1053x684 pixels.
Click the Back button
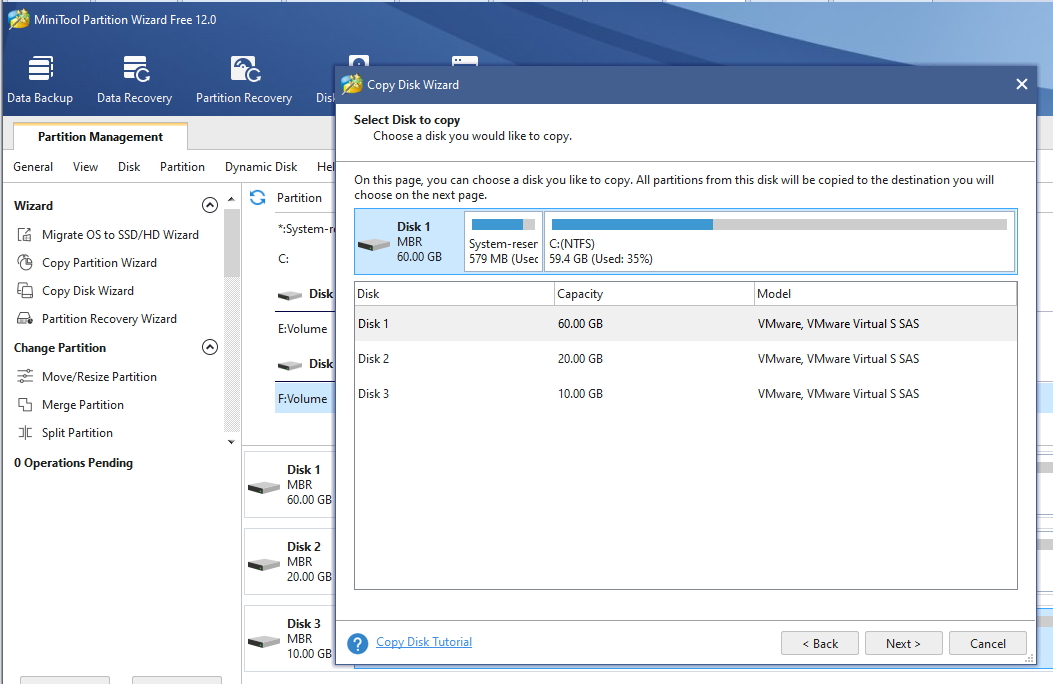(820, 643)
